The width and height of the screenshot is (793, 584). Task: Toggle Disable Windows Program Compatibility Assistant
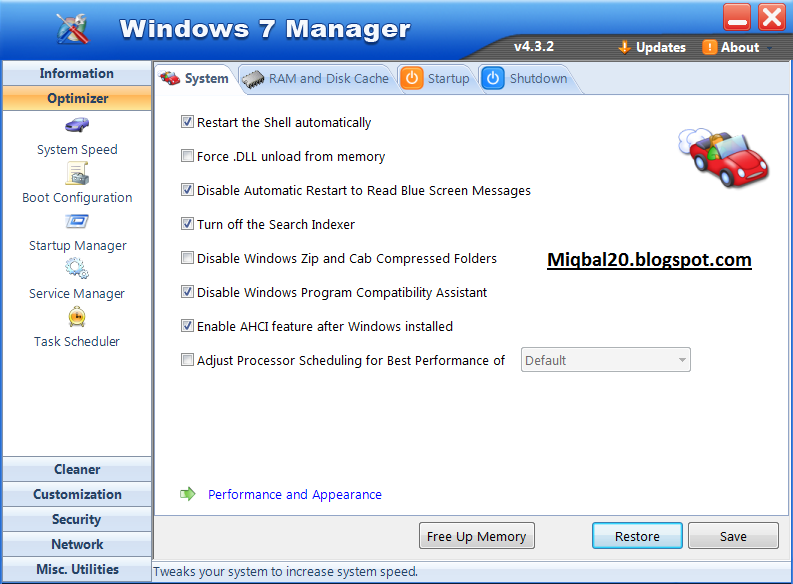coord(187,292)
